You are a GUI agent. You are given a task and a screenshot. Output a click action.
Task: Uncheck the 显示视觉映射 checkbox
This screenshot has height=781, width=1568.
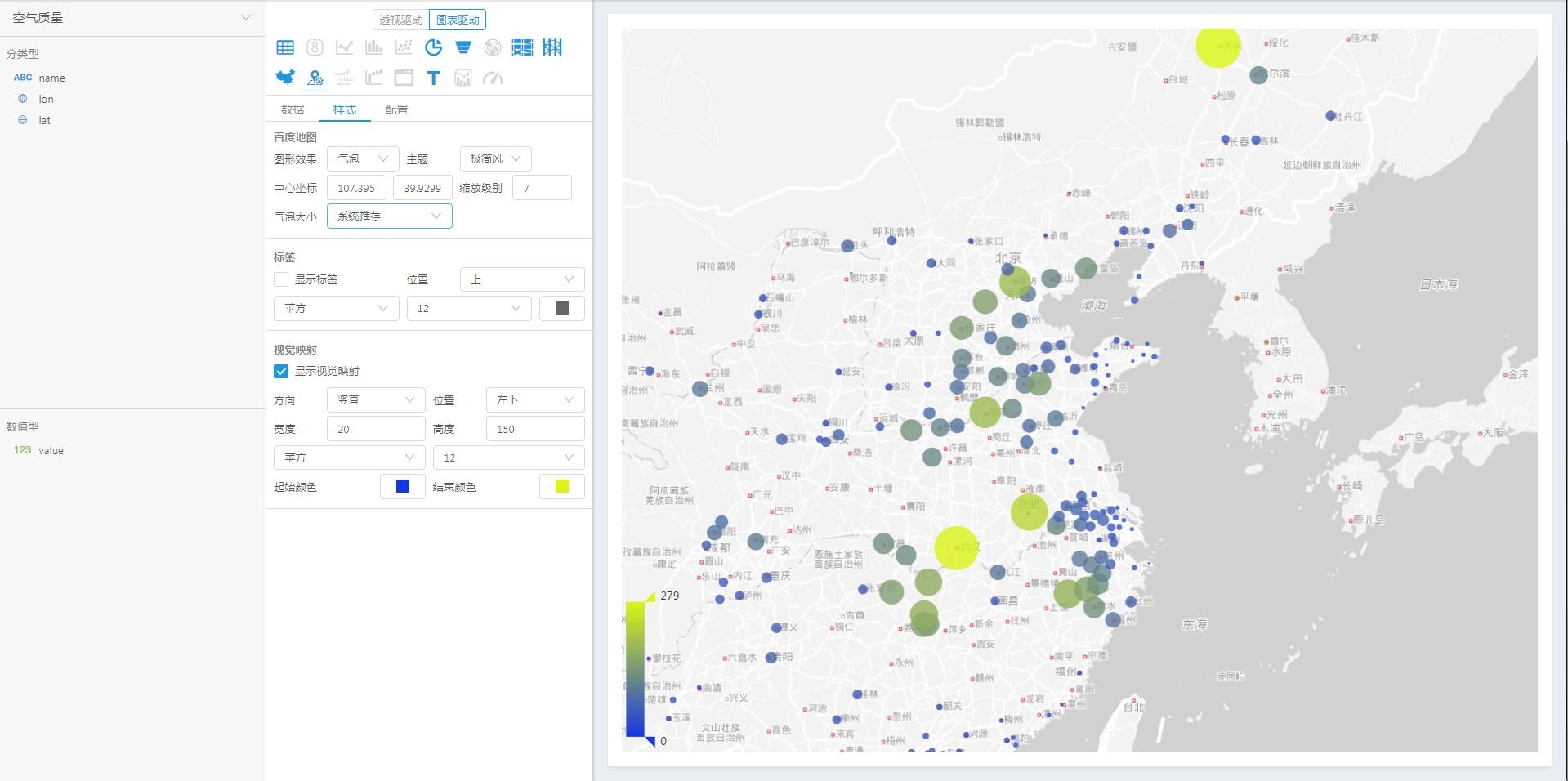[281, 371]
